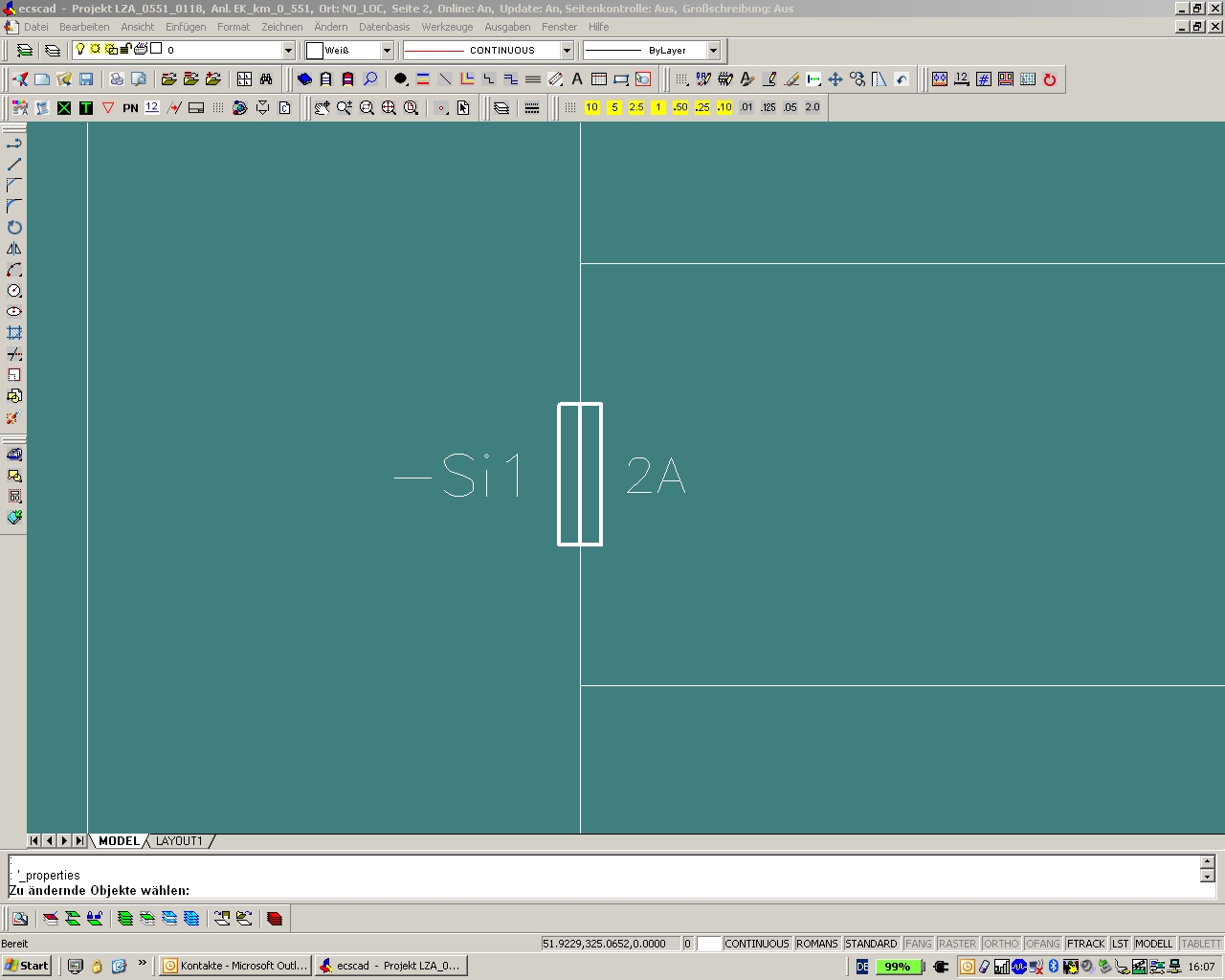Toggle OFANG object snap in status bar
The width and height of the screenshot is (1225, 980).
tap(1043, 944)
